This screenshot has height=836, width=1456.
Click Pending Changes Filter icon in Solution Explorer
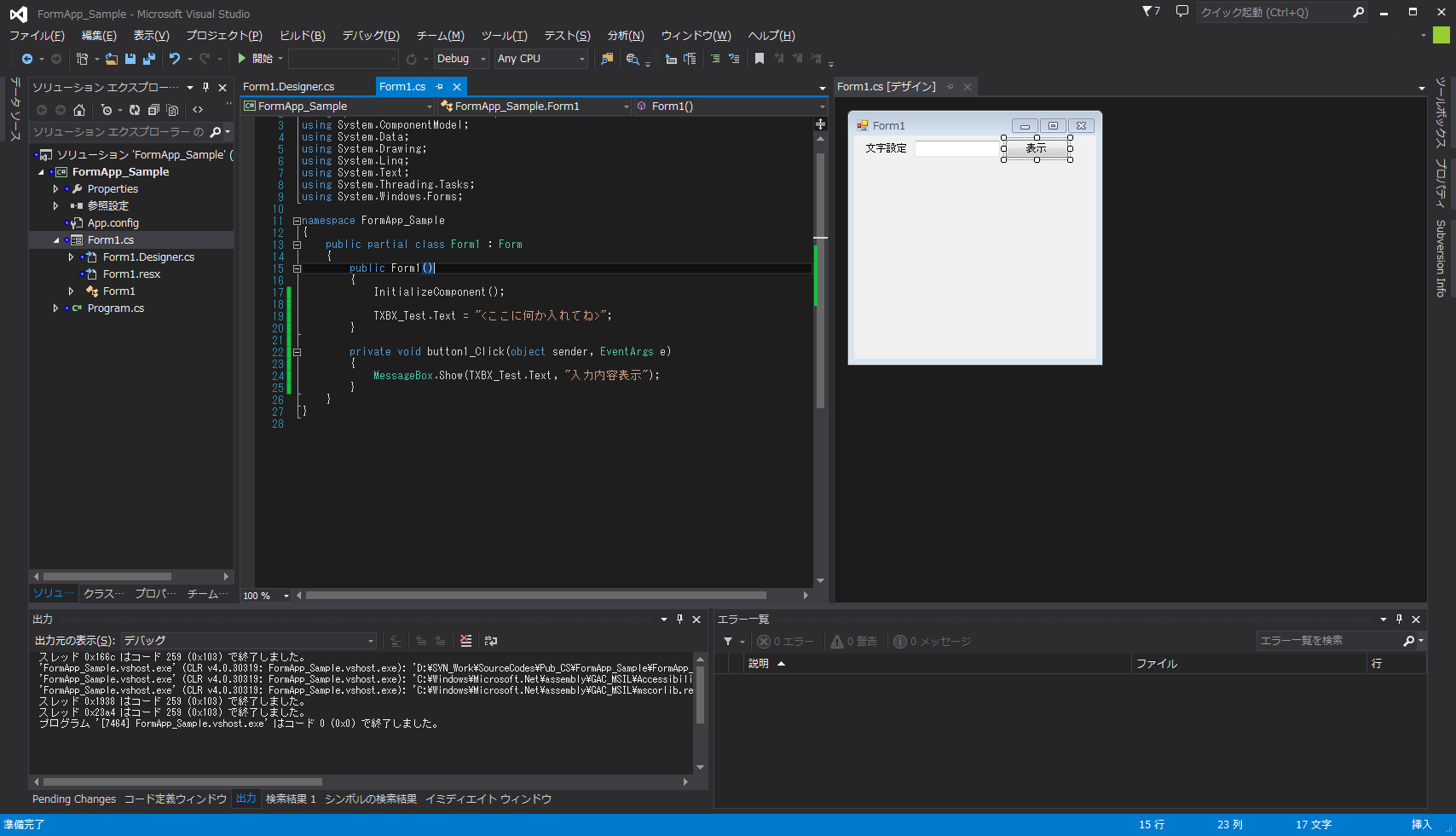coord(107,110)
